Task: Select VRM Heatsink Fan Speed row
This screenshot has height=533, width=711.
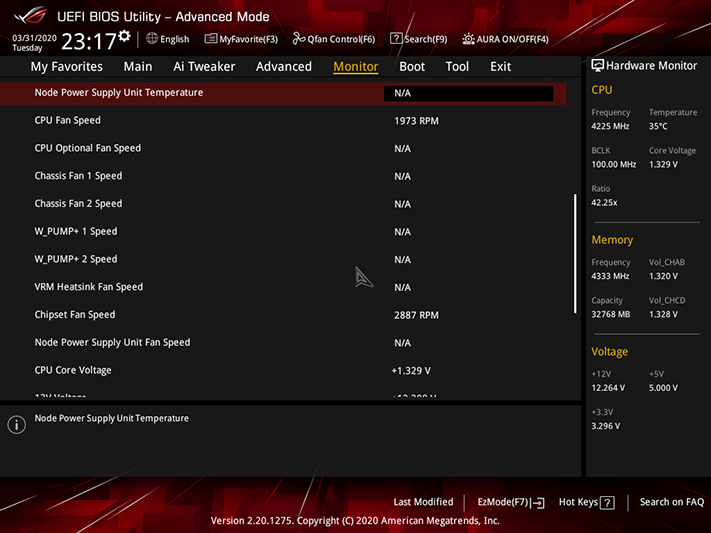Action: [283, 287]
